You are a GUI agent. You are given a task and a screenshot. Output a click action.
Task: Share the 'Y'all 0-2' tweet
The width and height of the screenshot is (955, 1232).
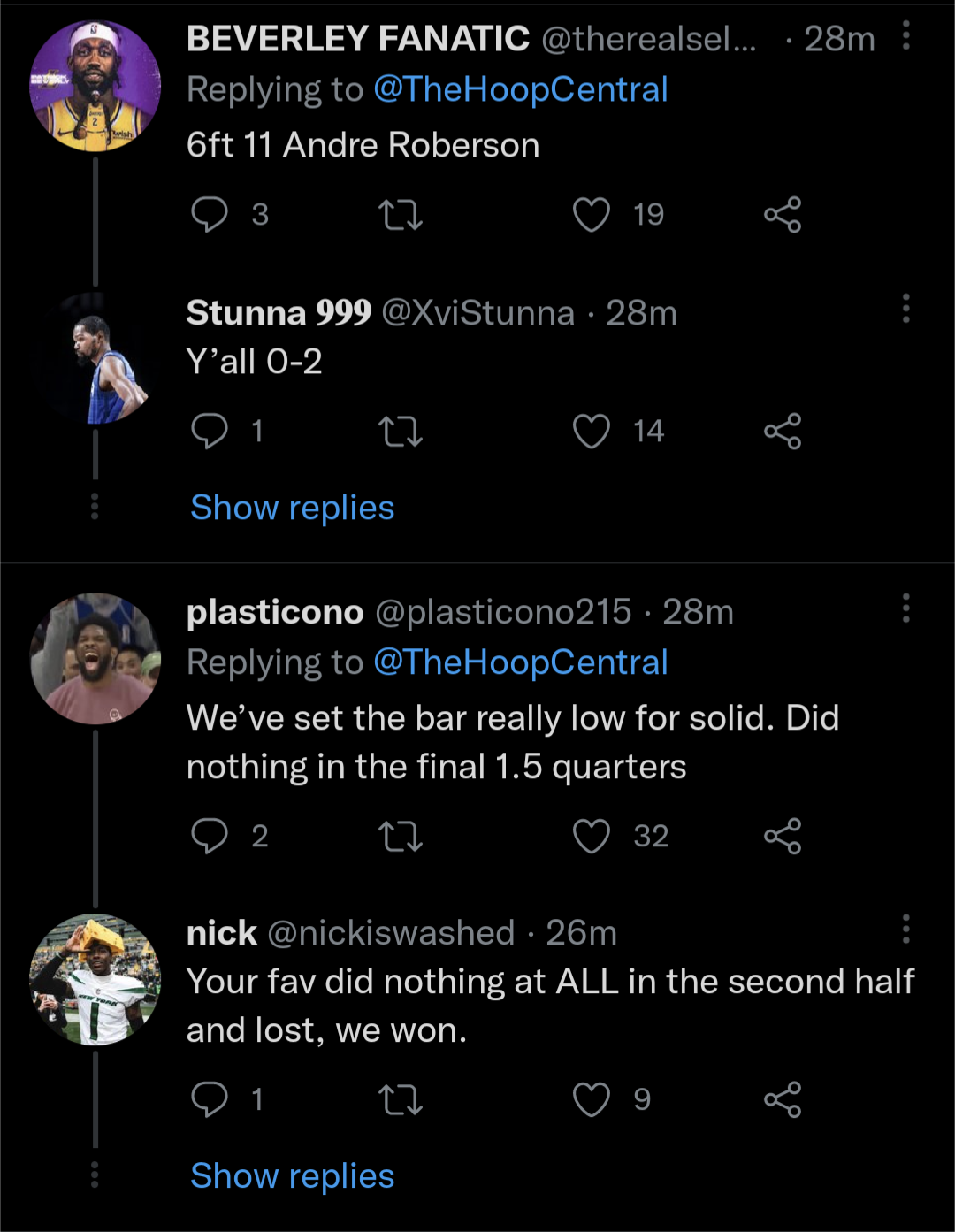point(783,432)
